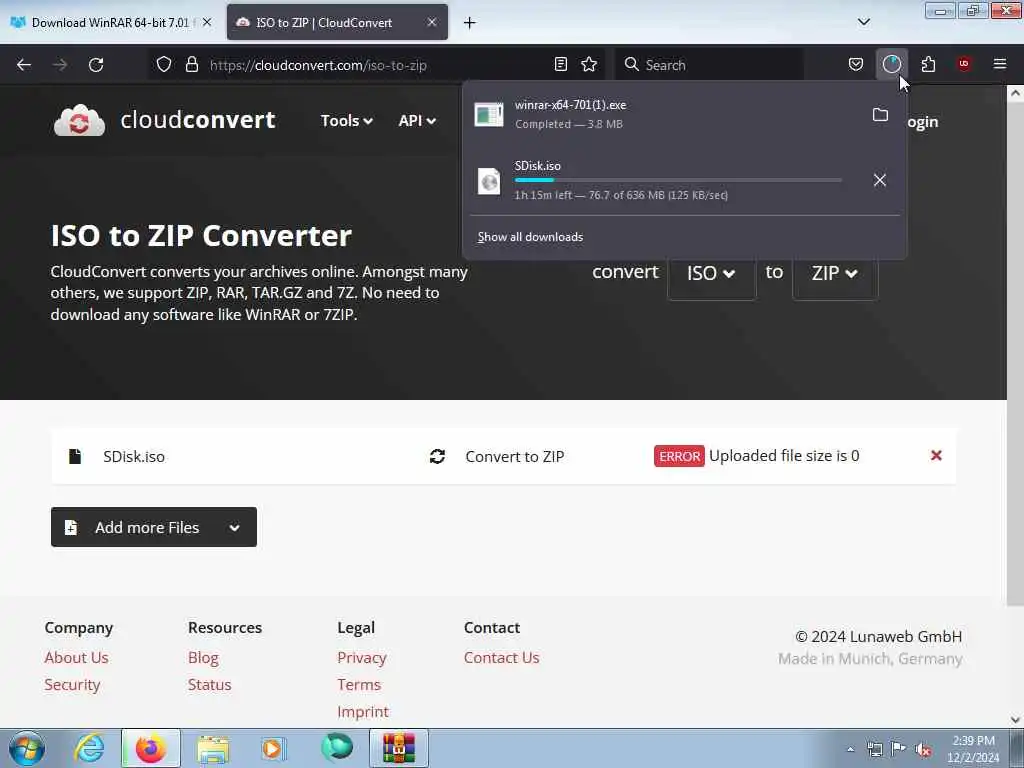Close the Download WinRAR tab
The height and width of the screenshot is (768, 1024).
point(207,22)
